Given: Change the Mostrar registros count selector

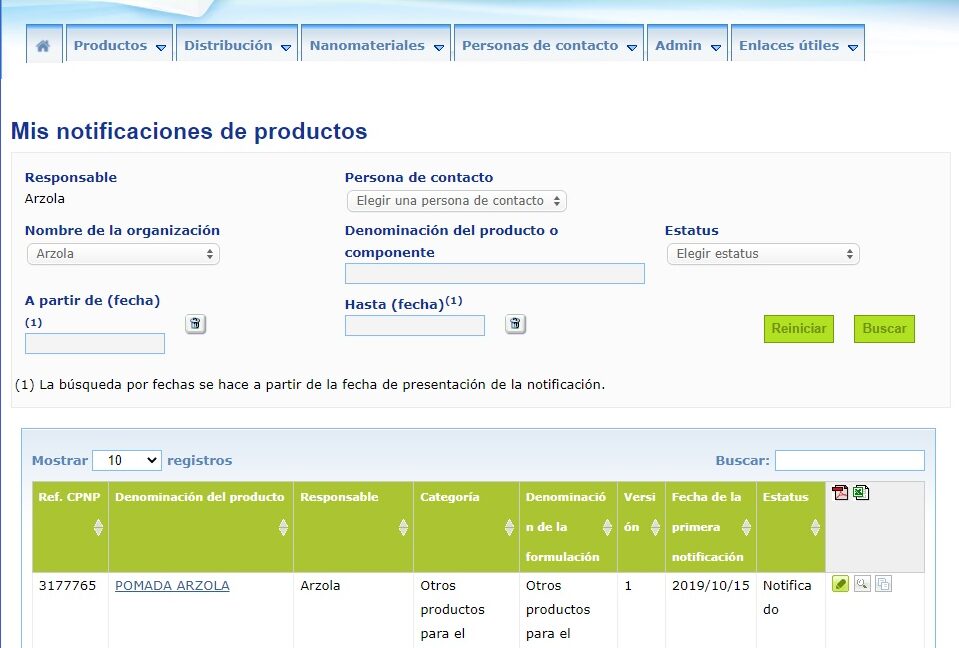Looking at the screenshot, I should point(126,460).
